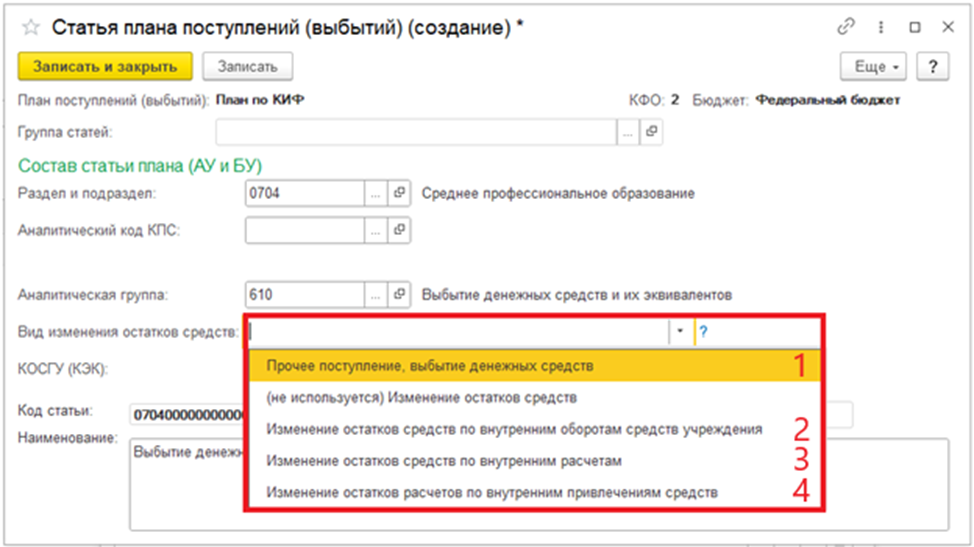The image size is (974, 547).
Task: Click Среднее профессиональное образование description
Action: [558, 194]
